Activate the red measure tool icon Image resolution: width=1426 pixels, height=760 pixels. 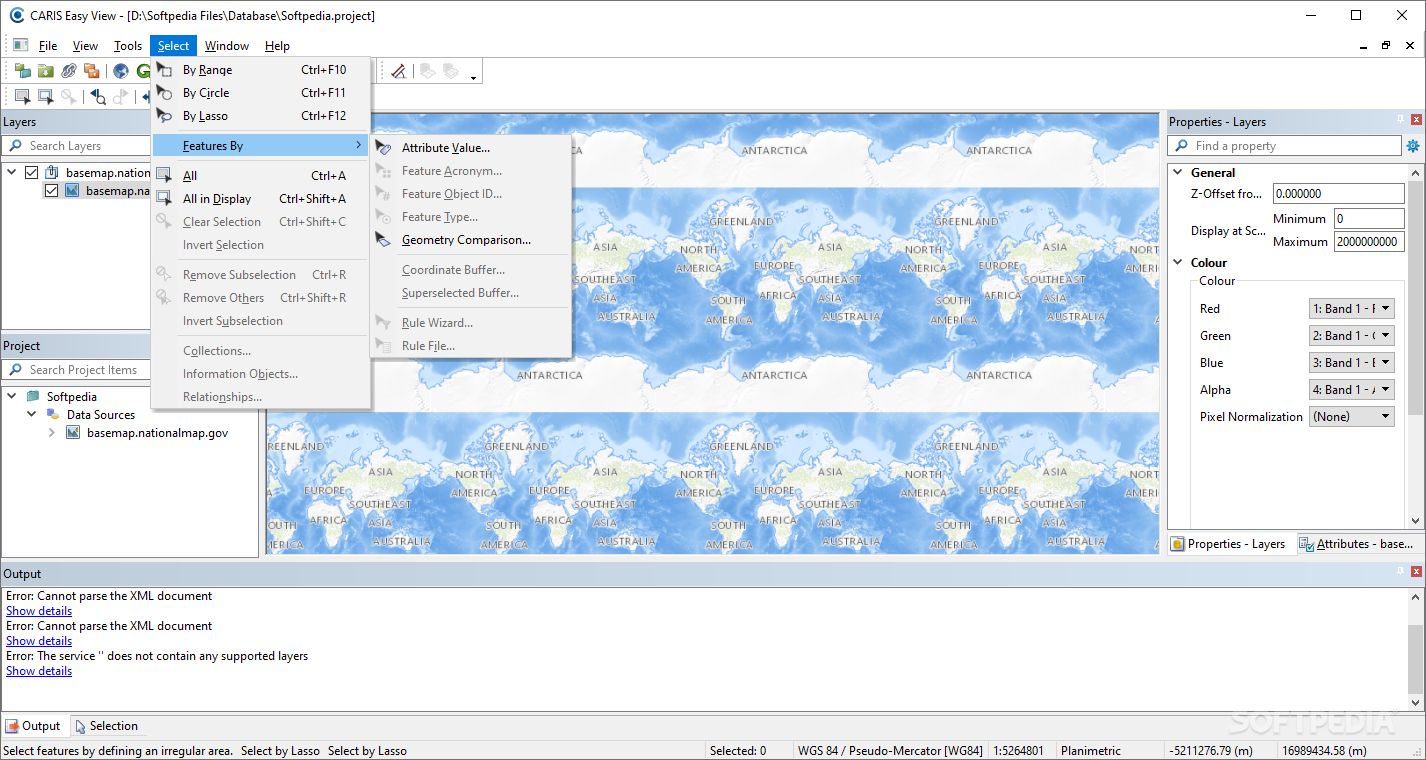(398, 71)
